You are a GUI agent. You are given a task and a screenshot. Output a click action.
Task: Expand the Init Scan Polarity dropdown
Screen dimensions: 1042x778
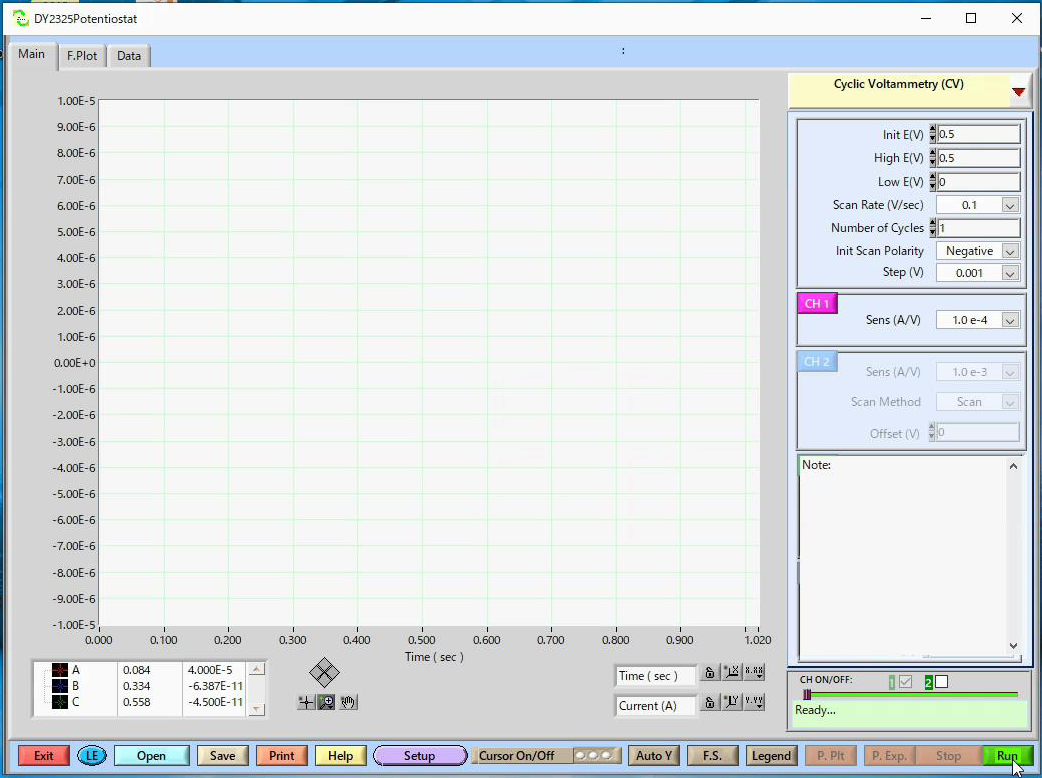pos(1009,251)
